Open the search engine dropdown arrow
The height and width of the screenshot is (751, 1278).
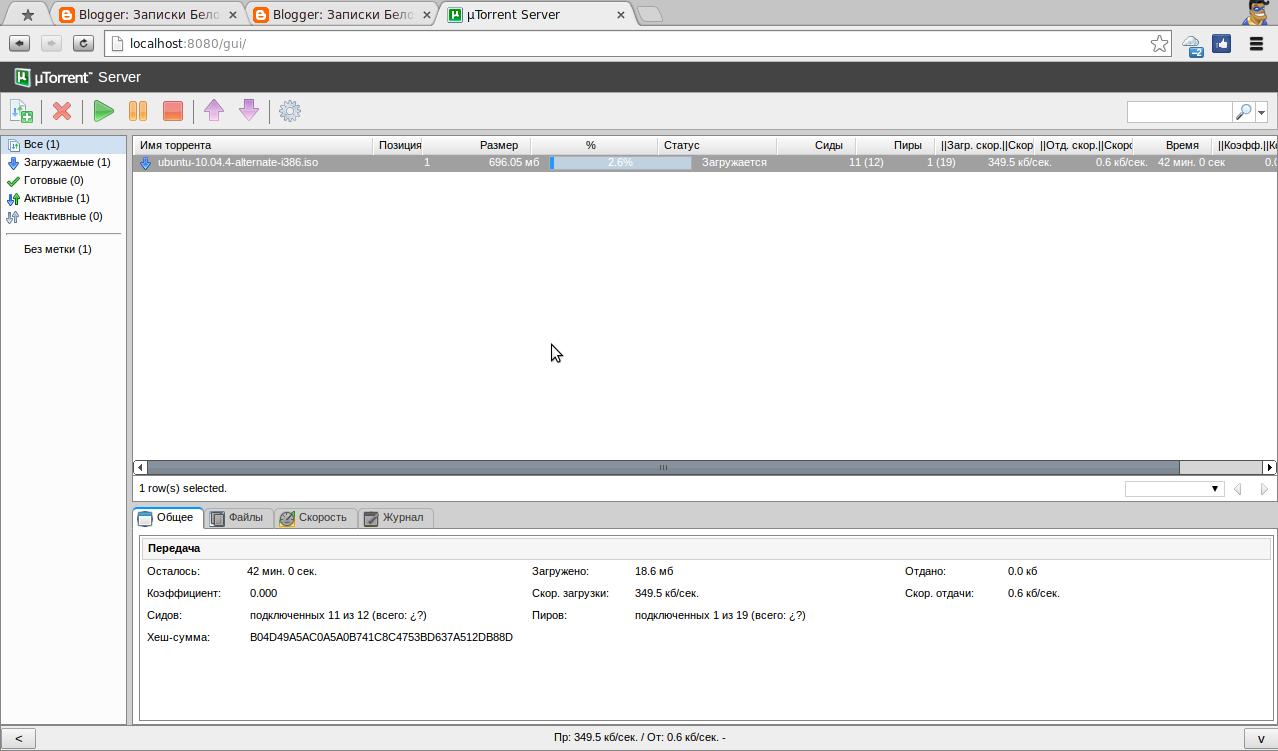tap(1261, 112)
